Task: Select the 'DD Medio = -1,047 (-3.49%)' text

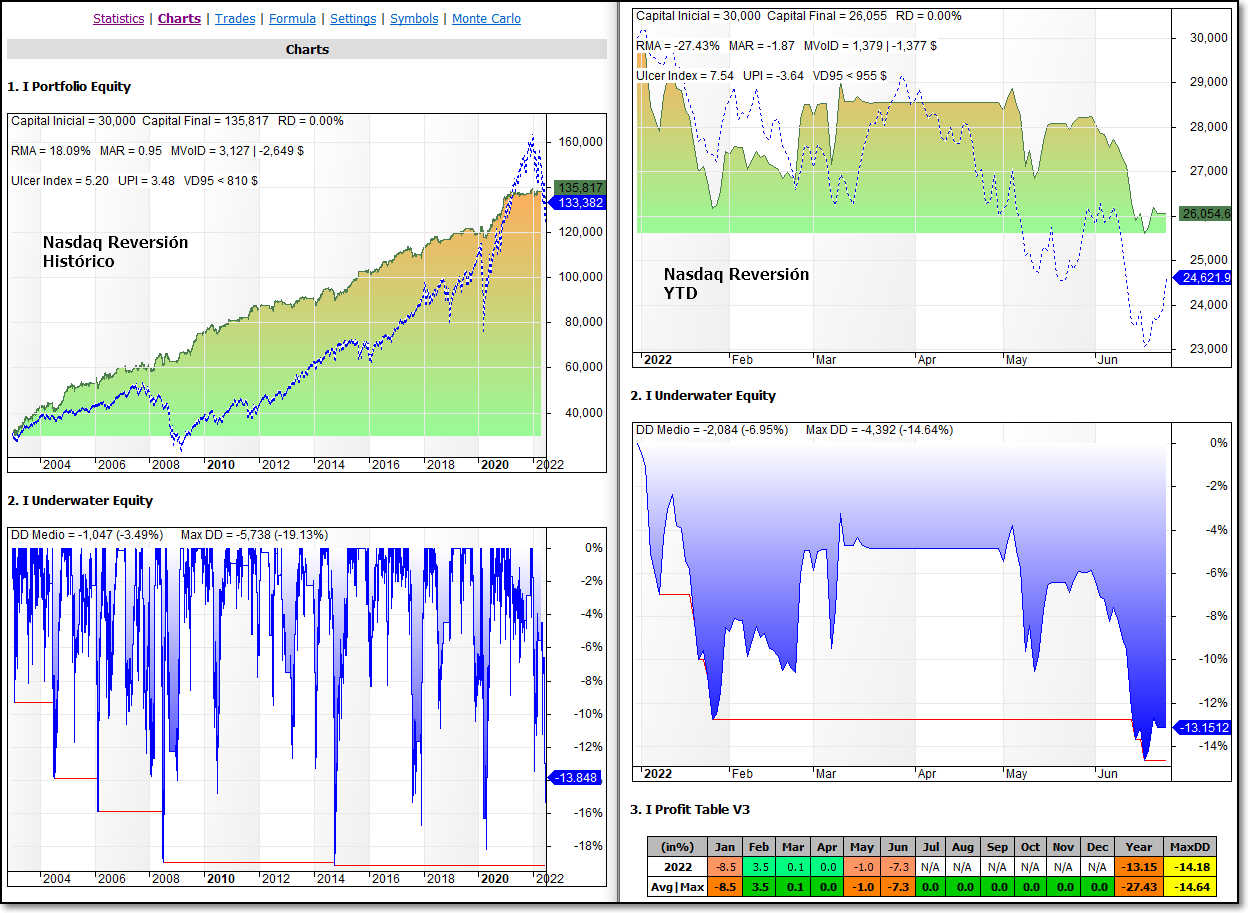Action: point(87,535)
